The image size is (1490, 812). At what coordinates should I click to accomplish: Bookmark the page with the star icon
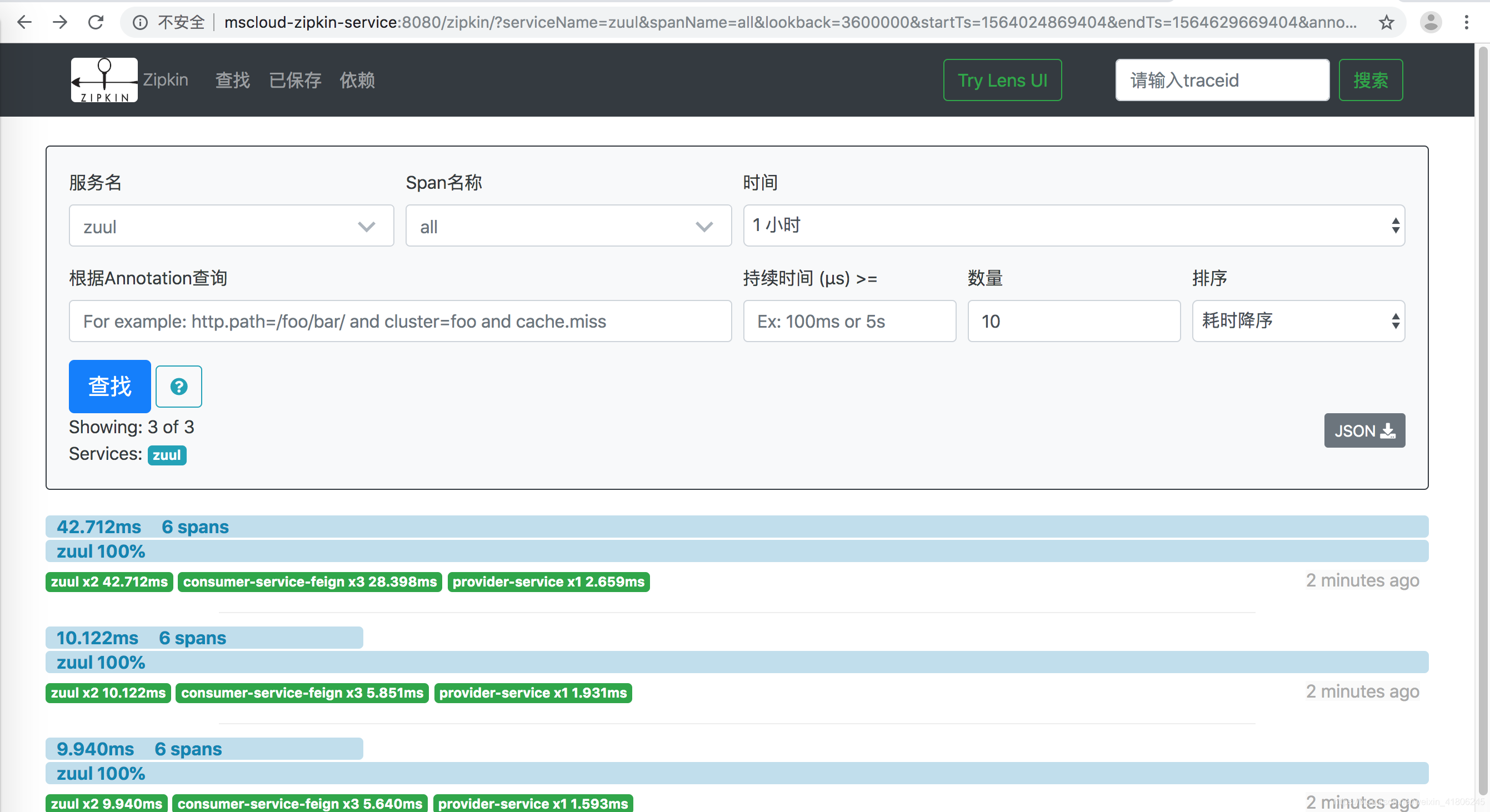coord(1386,23)
